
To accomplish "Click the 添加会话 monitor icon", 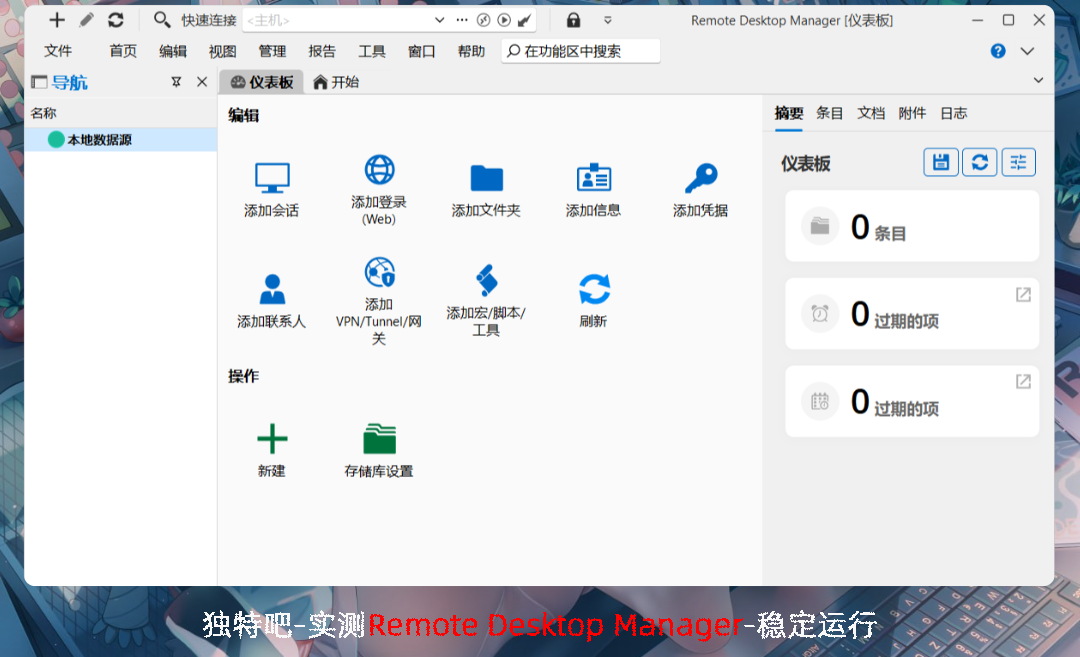I will click(272, 178).
